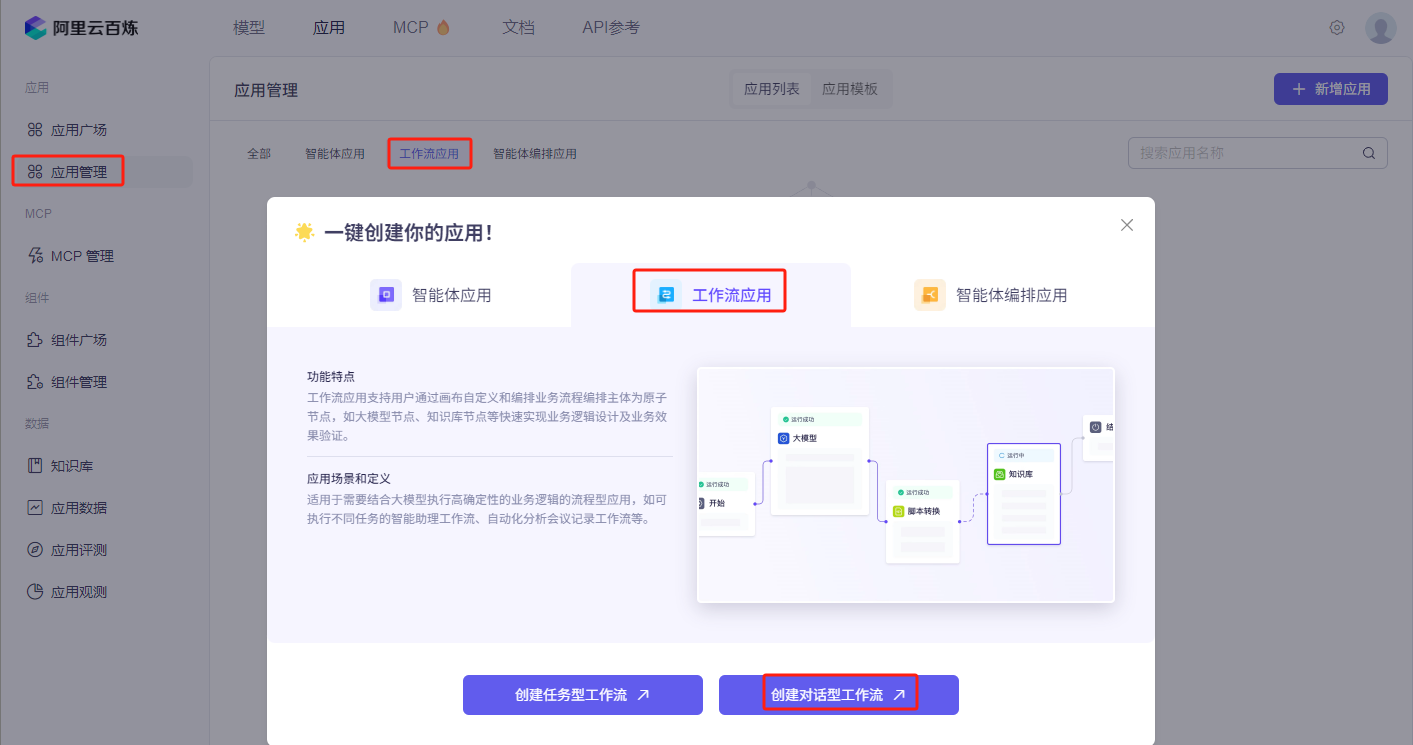Click the 新增应用 button

coord(1330,89)
